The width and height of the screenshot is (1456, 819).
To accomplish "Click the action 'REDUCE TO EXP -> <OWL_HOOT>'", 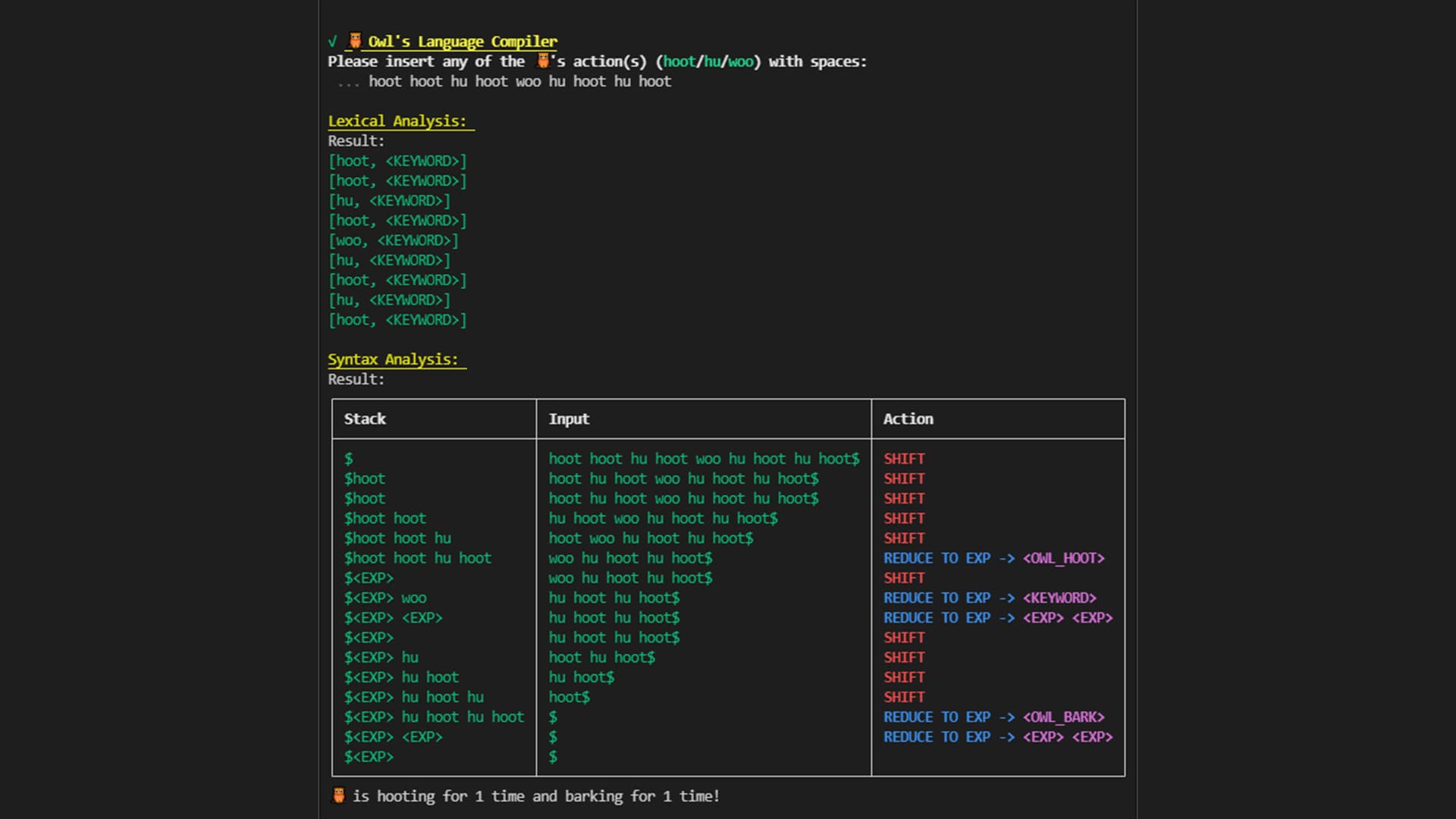I will pos(994,558).
